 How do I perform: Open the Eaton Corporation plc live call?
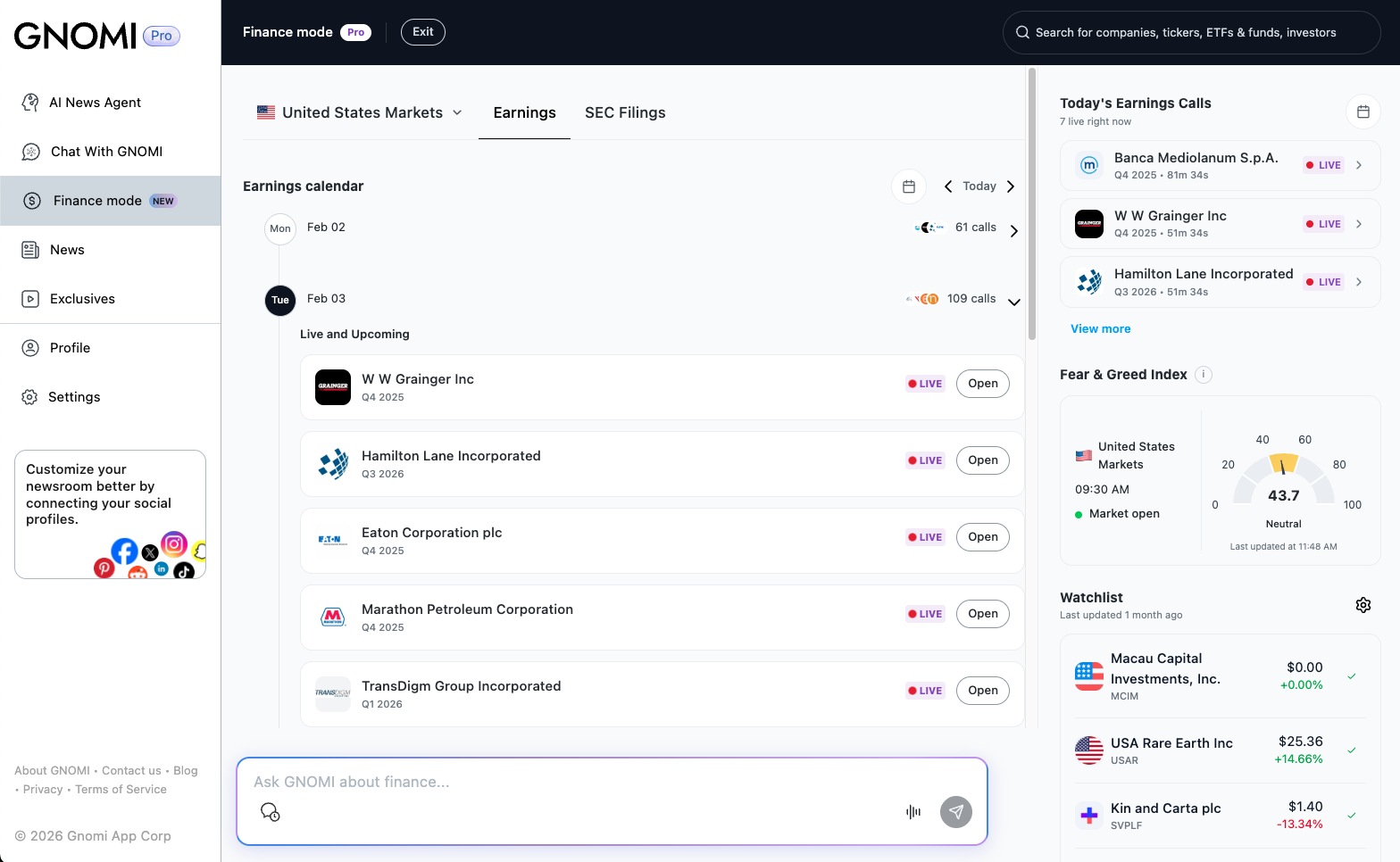[982, 537]
